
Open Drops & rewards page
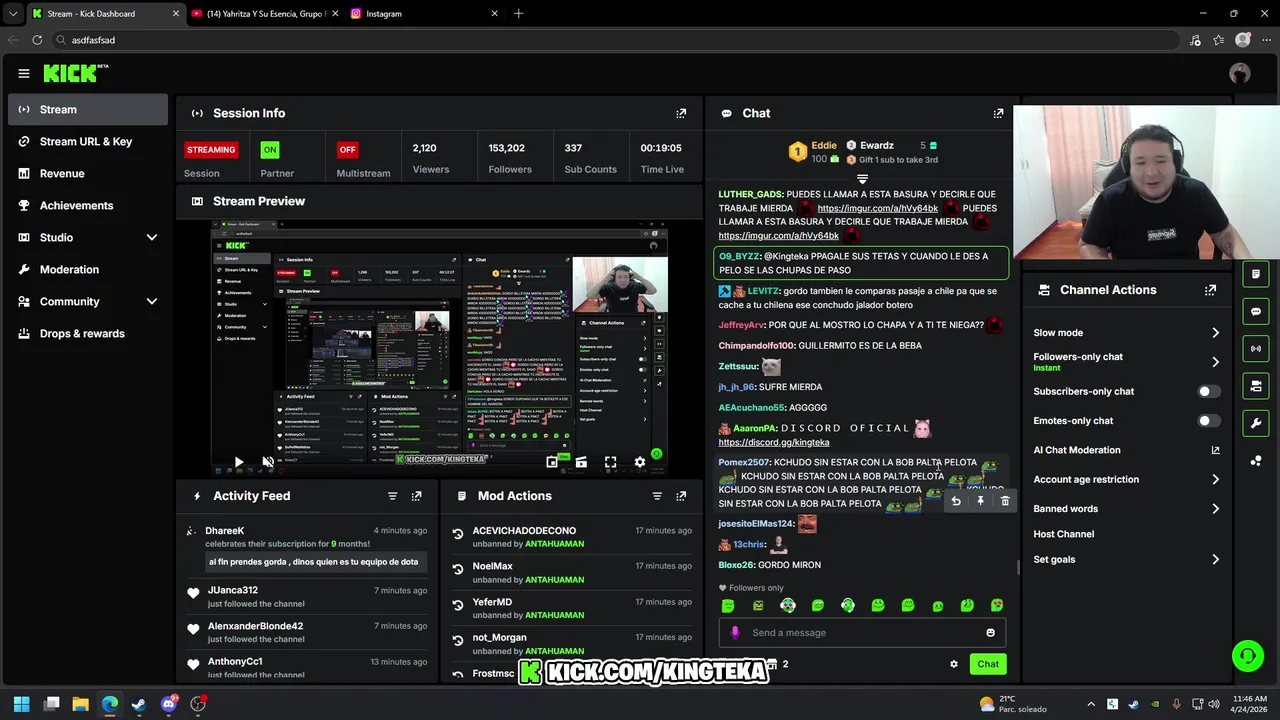[88, 333]
